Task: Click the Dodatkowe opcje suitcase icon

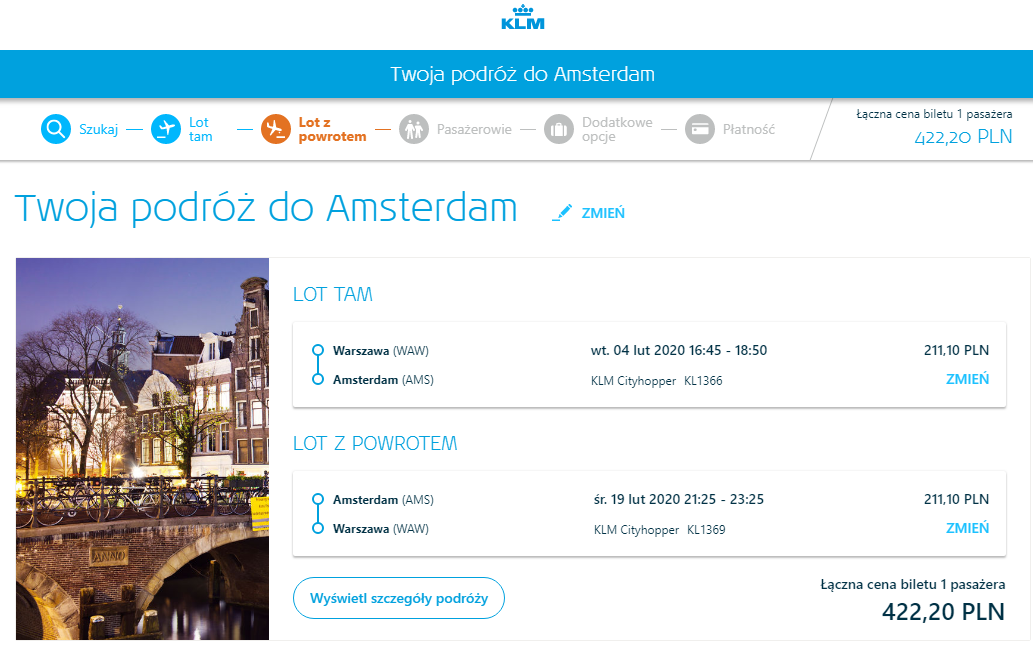Action: click(x=559, y=129)
